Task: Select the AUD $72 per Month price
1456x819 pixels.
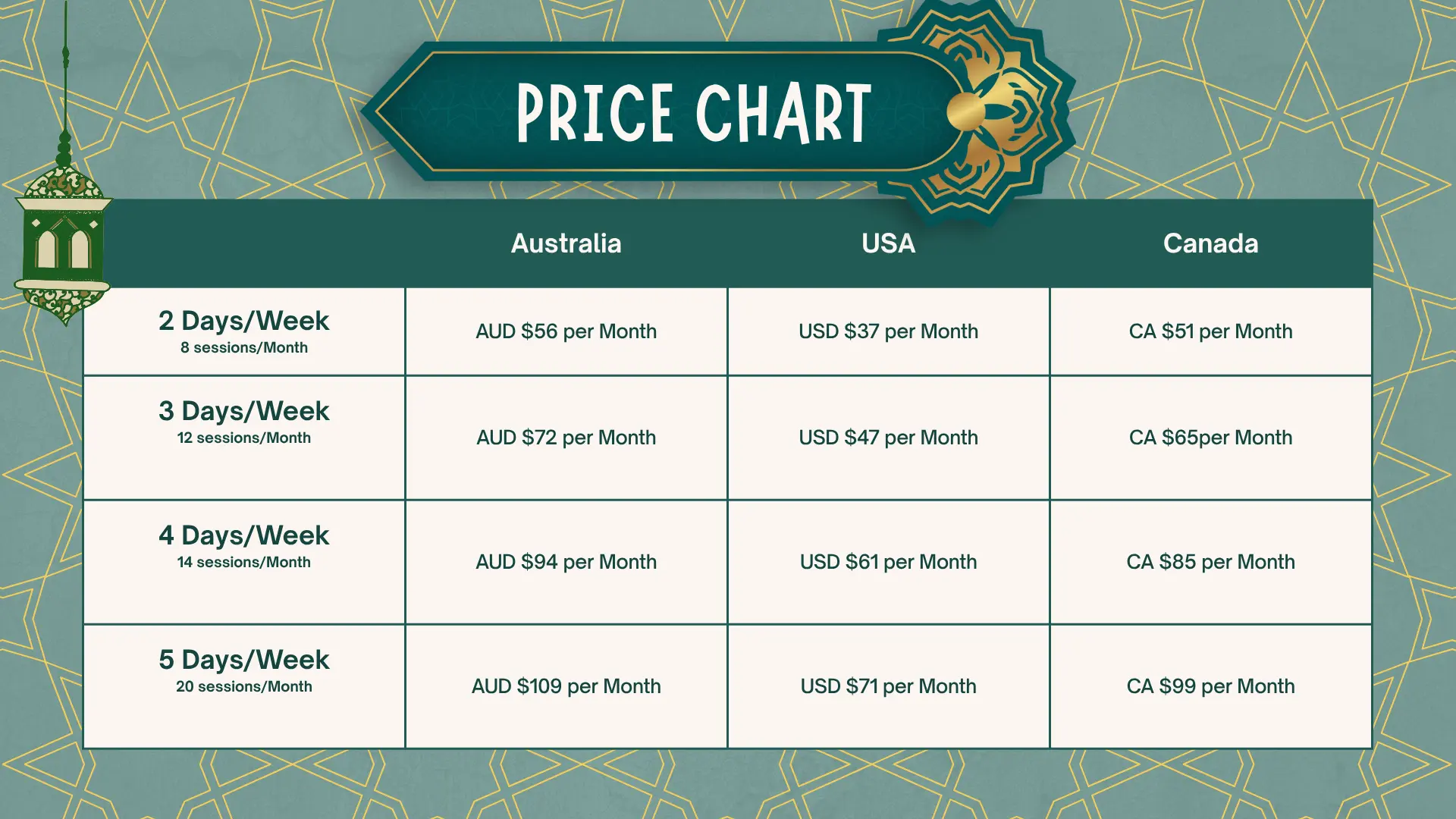Action: click(x=566, y=438)
